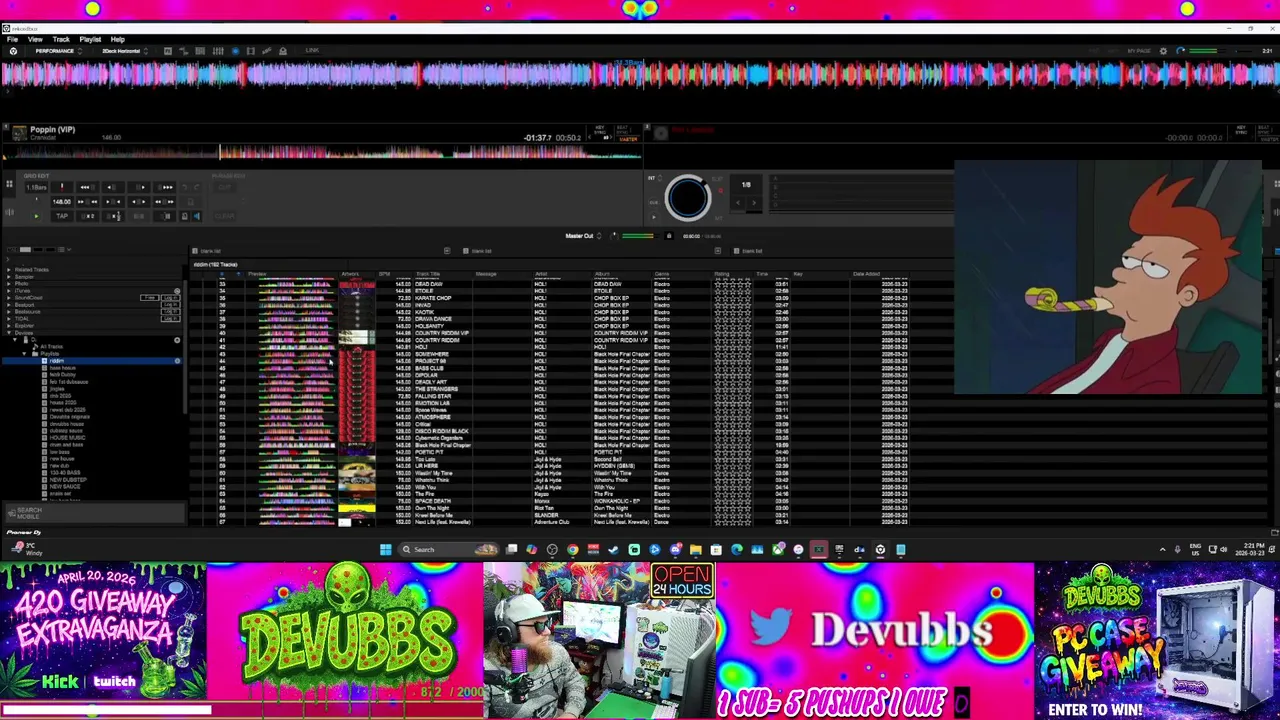Screen dimensions: 1280x720
Task: Open the Track menu
Action: pos(61,39)
